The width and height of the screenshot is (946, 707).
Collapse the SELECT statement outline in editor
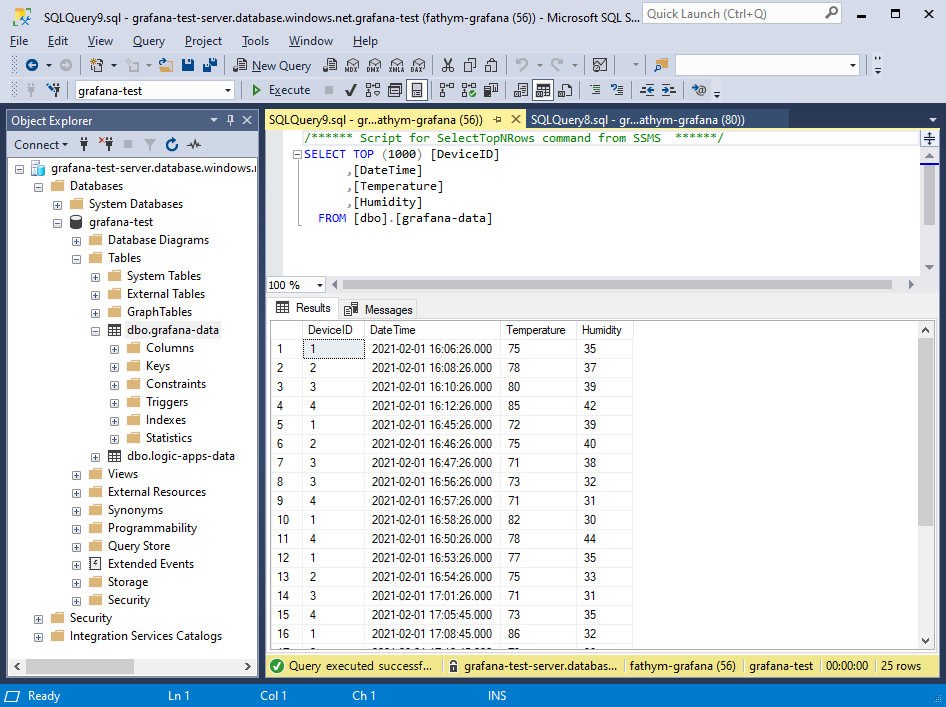297,154
